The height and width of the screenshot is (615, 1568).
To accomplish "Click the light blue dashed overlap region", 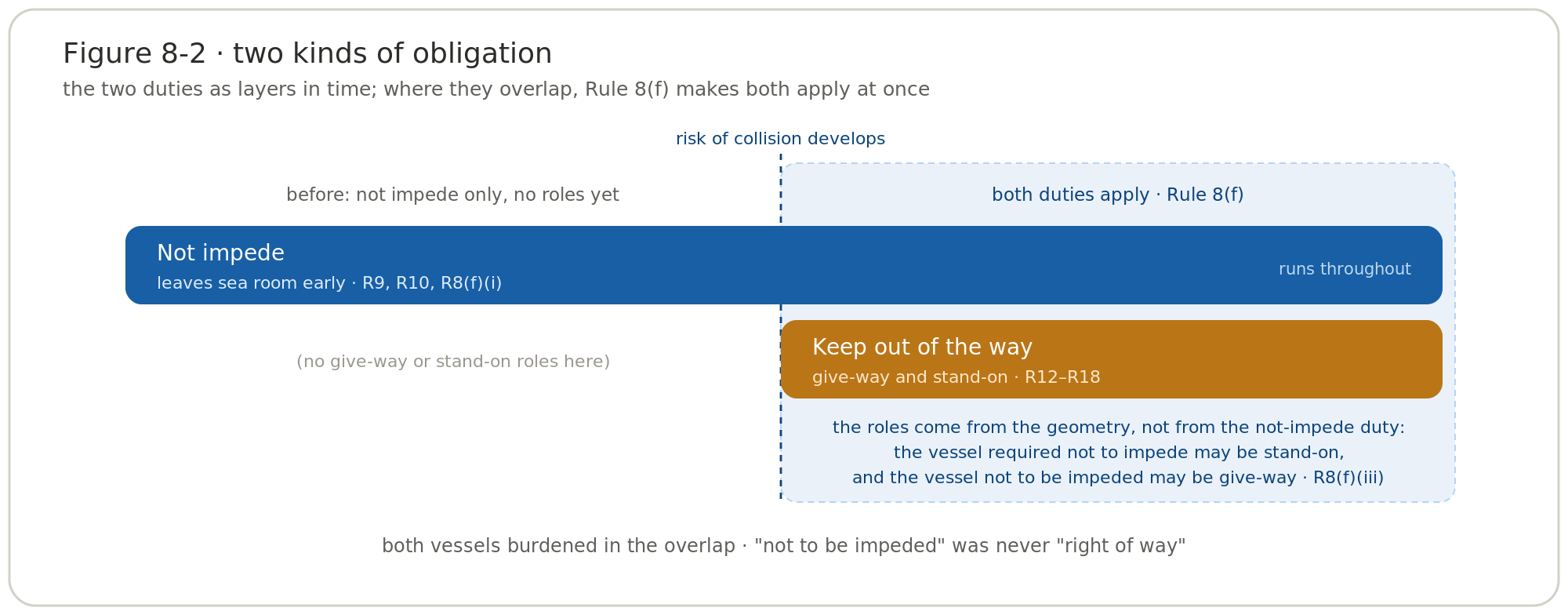I will coord(1118,333).
